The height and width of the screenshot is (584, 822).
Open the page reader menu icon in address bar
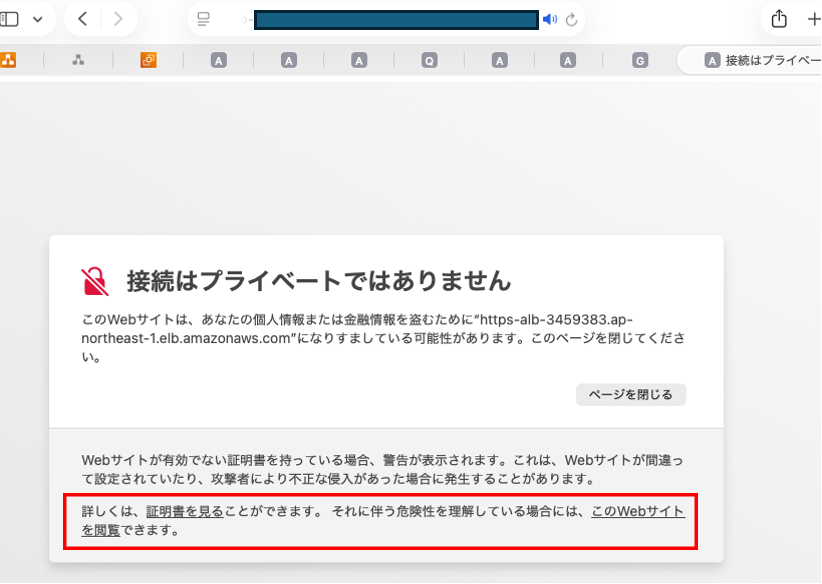(x=203, y=19)
